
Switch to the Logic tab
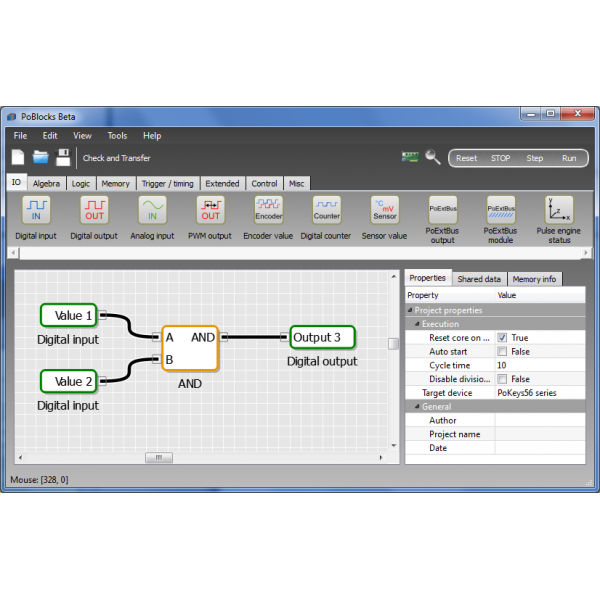point(81,184)
